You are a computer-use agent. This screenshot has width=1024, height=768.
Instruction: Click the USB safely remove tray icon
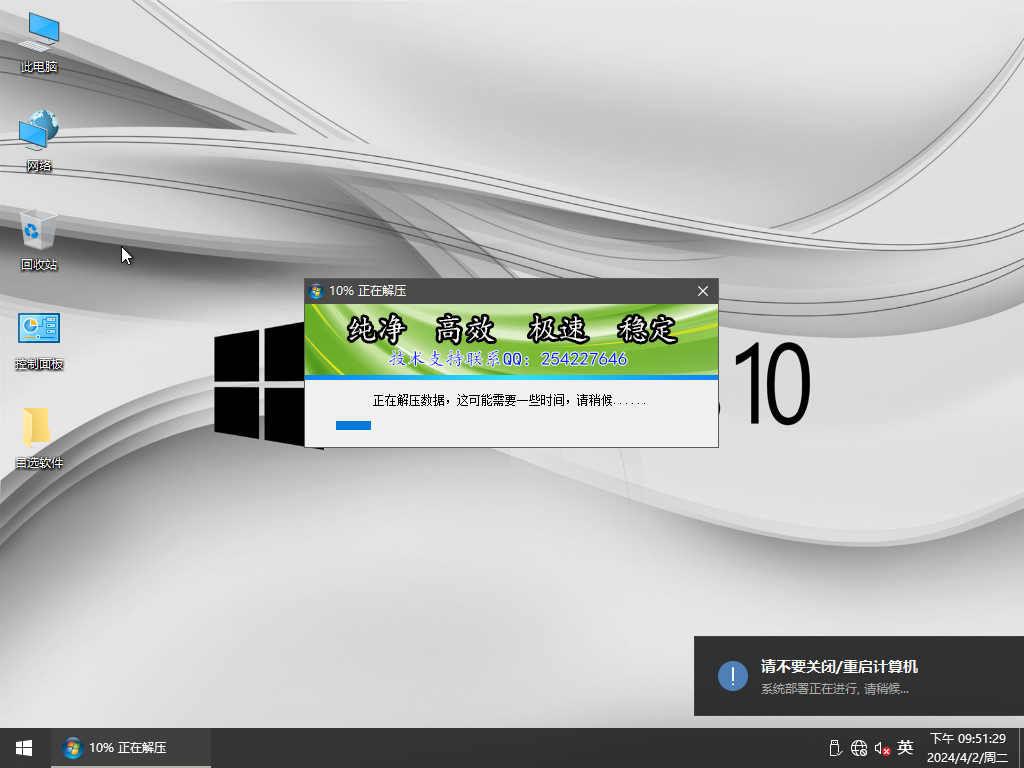835,748
